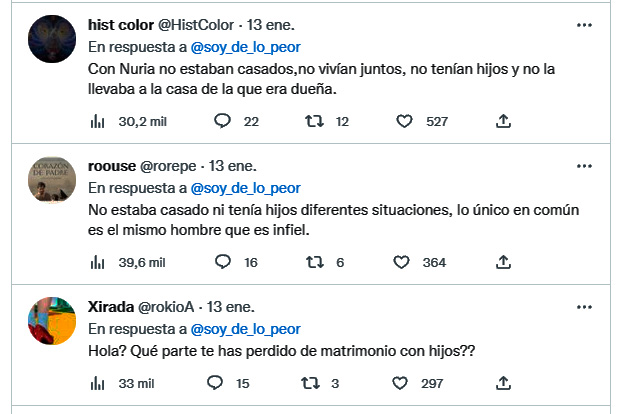628x414 pixels.
Task: Open @soy_de_lo_peor link in roouse's reply
Action: coord(246,187)
